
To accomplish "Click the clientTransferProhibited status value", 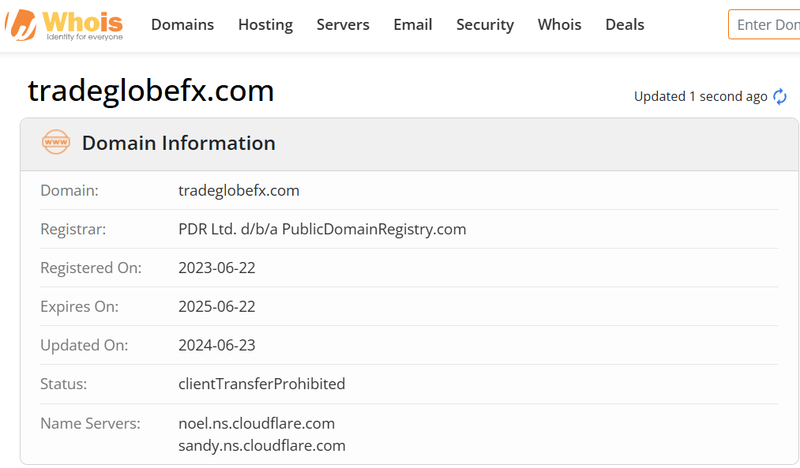I will point(262,384).
